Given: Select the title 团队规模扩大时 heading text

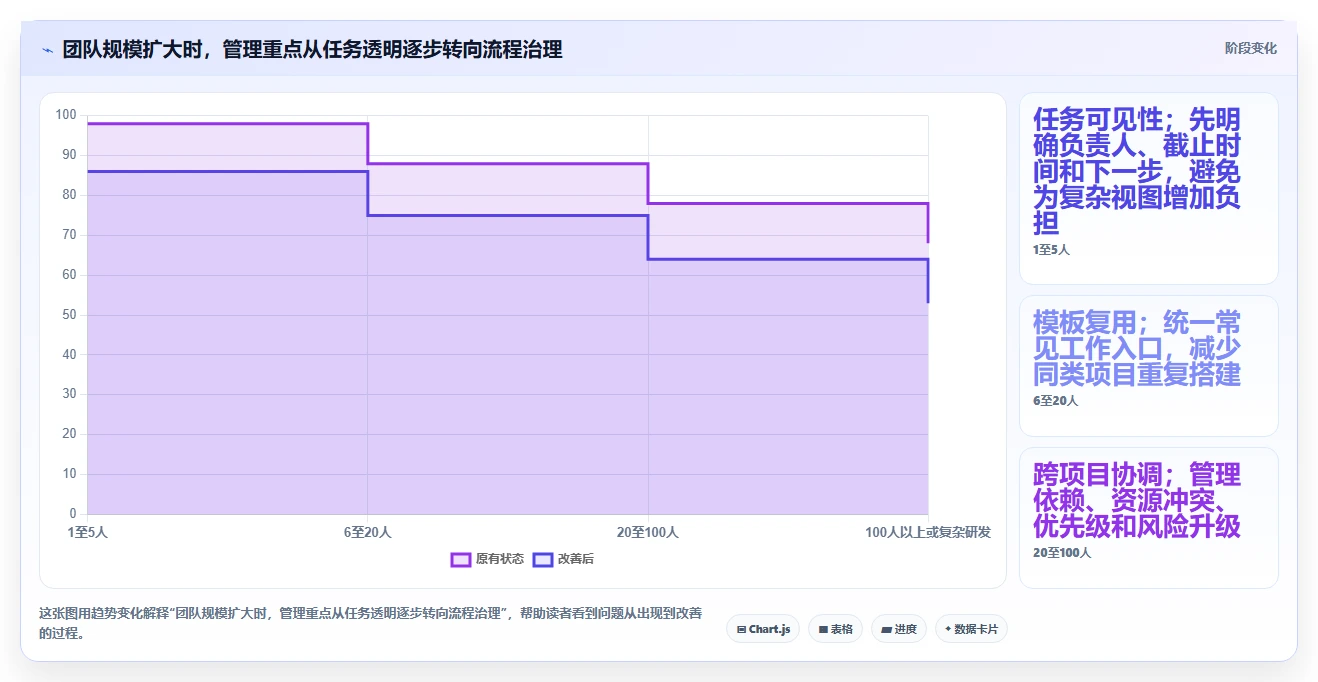Looking at the screenshot, I should pos(312,49).
